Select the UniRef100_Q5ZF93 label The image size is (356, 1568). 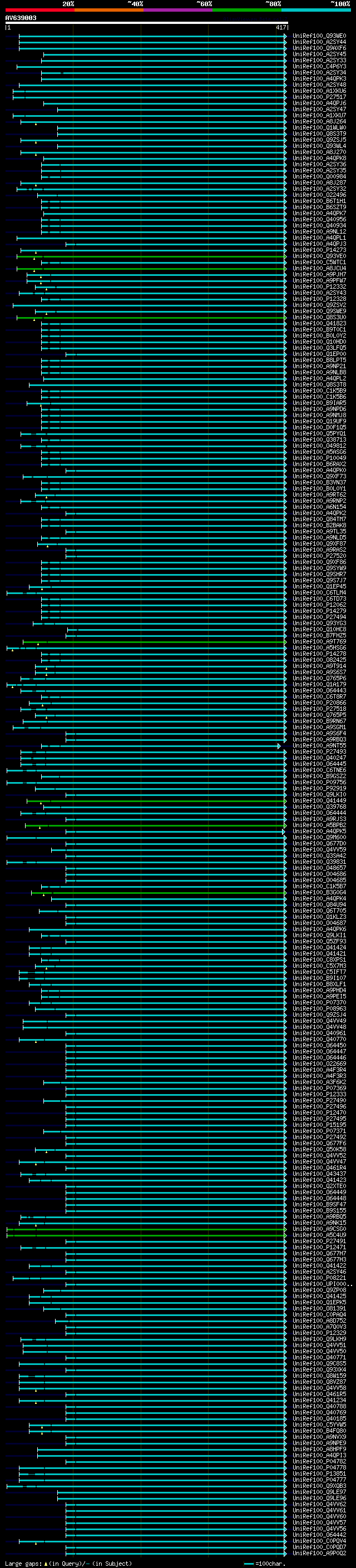[x=319, y=942]
